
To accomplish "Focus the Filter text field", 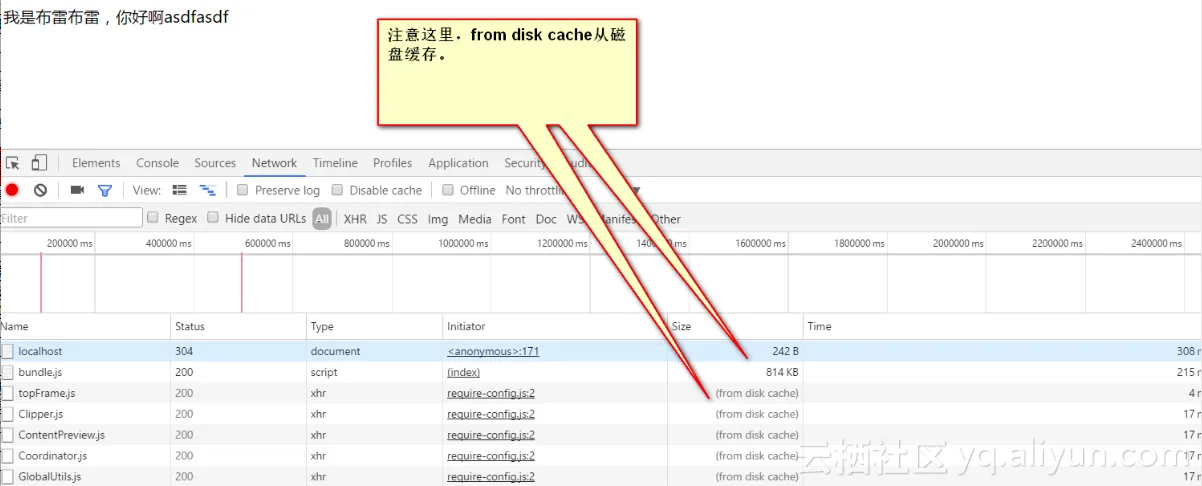I will click(x=72, y=218).
